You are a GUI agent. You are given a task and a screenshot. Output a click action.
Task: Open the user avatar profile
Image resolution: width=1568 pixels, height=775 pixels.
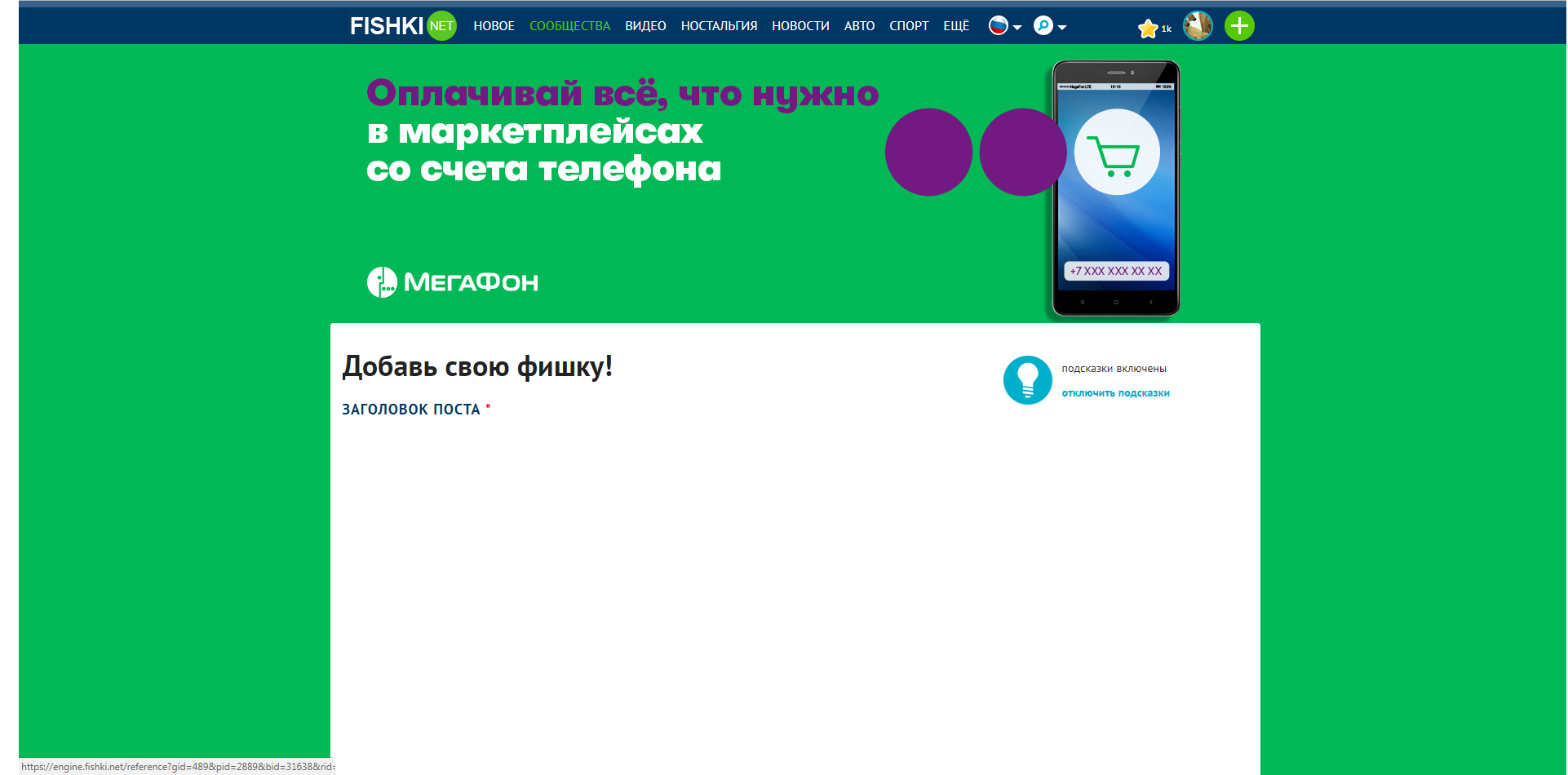coord(1198,26)
